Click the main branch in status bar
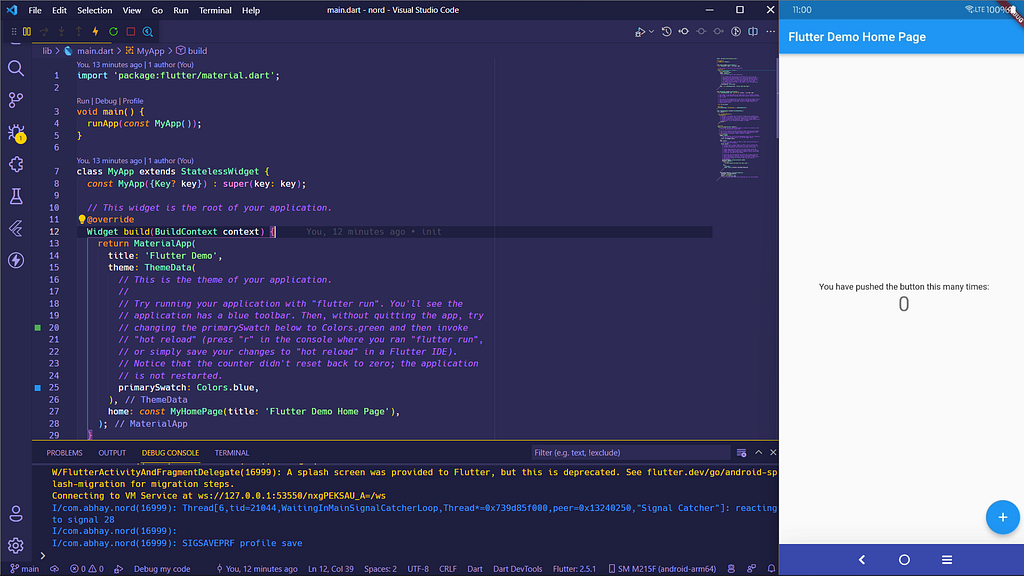The height and width of the screenshot is (576, 1024). click(x=25, y=569)
